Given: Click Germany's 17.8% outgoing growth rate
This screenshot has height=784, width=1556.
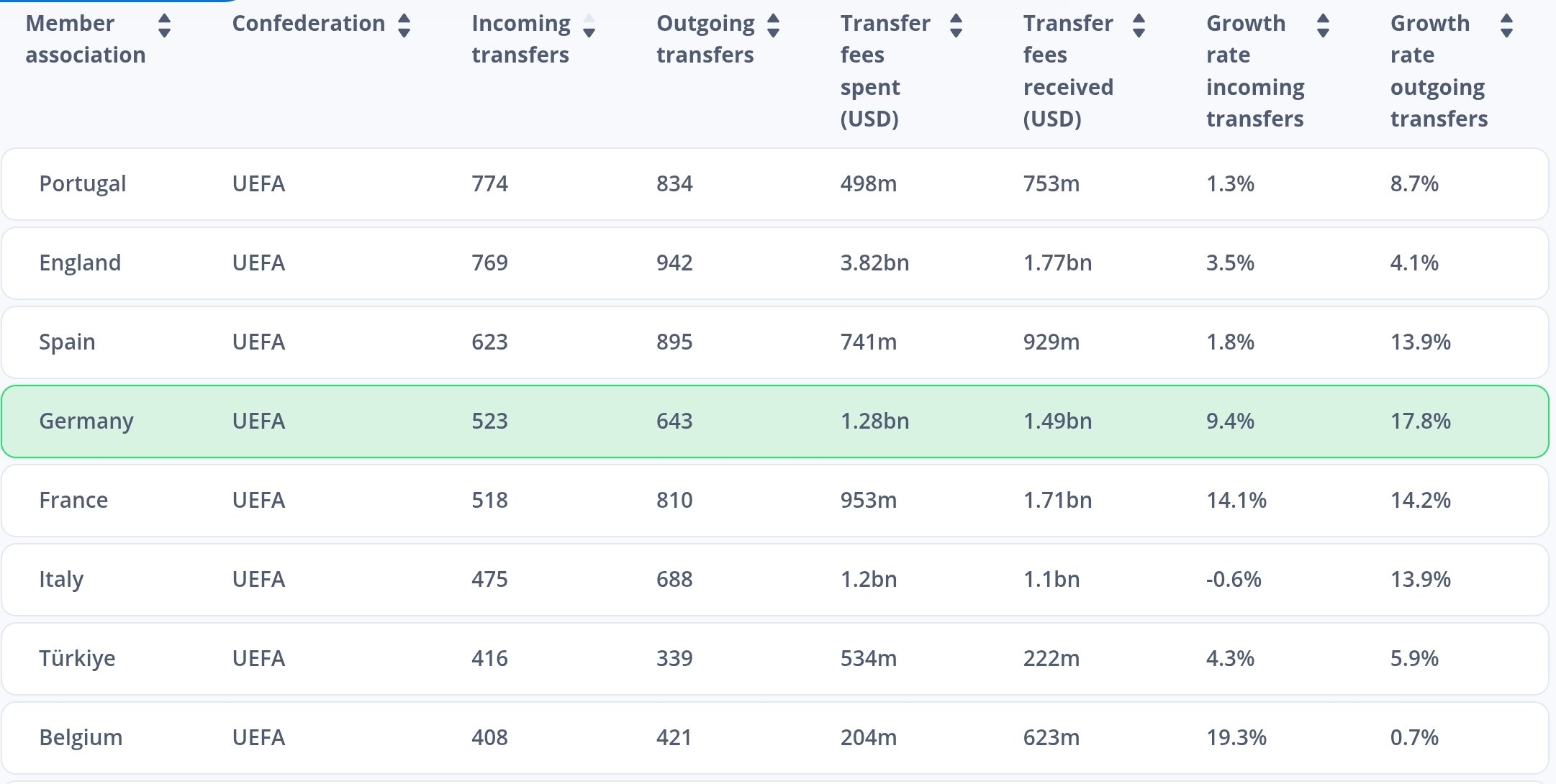Looking at the screenshot, I should click(x=1420, y=421).
